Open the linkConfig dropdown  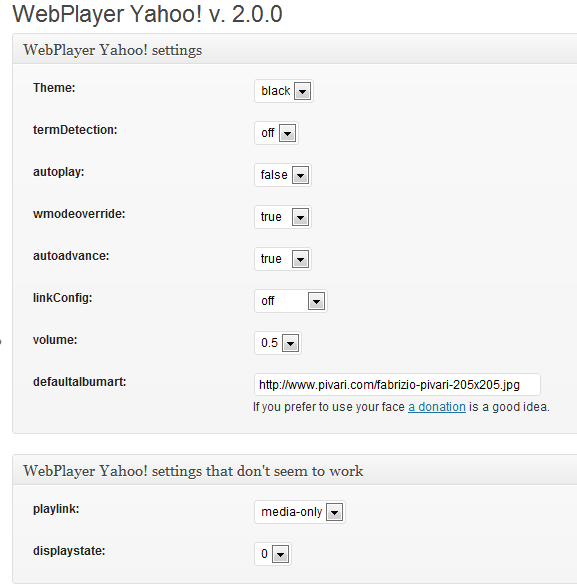(x=291, y=301)
